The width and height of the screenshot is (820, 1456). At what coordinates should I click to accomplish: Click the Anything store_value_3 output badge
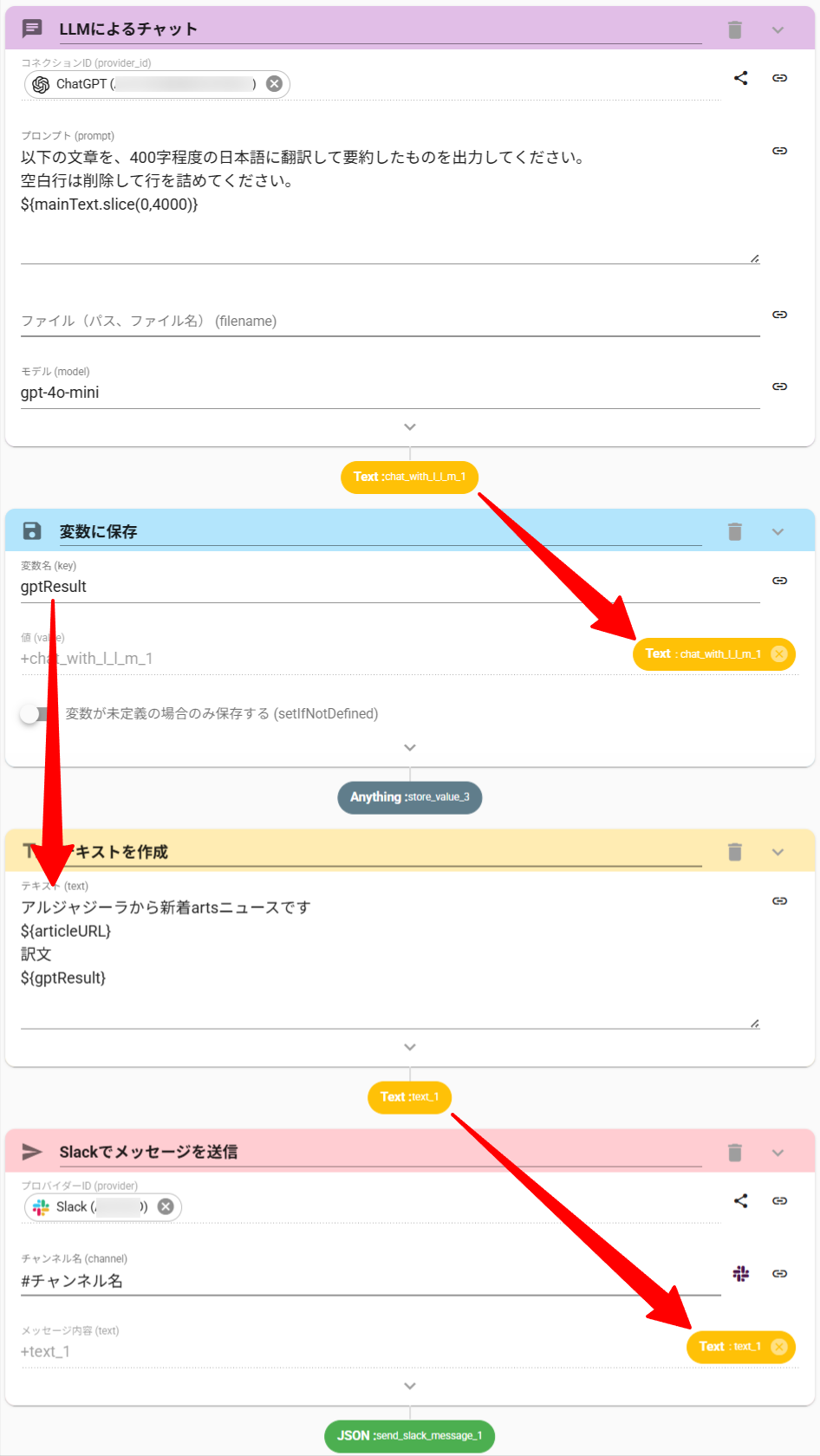409,797
